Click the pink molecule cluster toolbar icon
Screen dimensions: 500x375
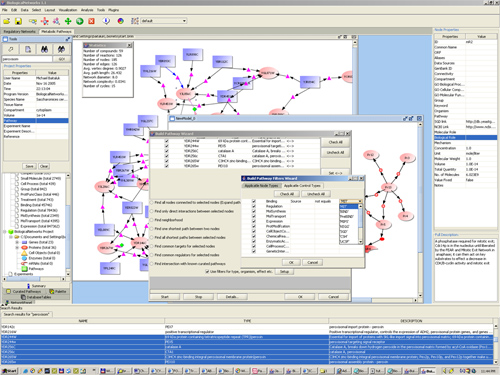coord(56,21)
